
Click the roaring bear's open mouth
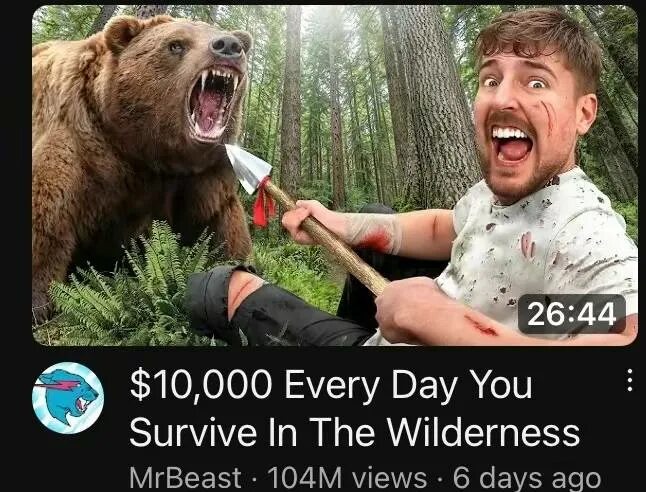213,102
